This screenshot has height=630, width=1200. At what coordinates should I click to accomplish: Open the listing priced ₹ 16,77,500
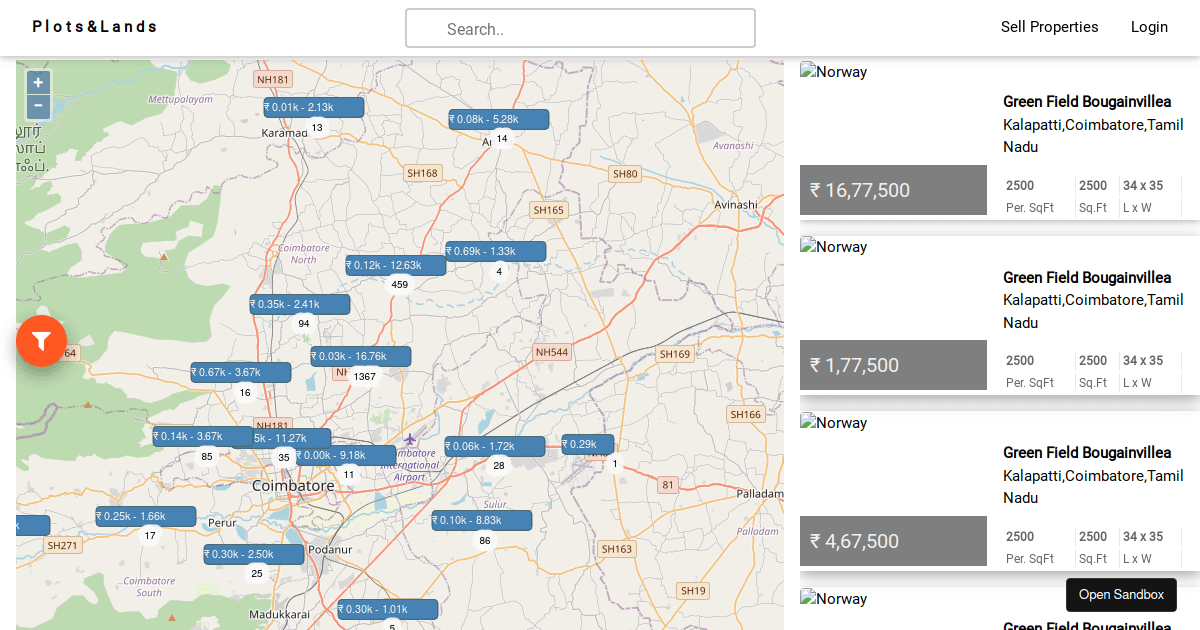click(1000, 139)
